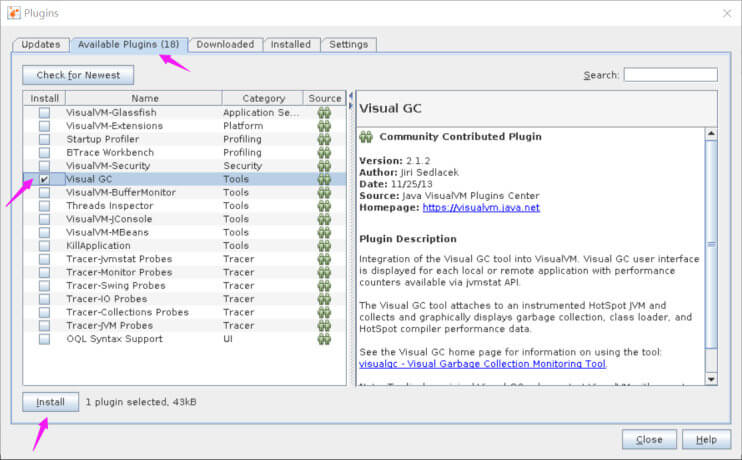
Task: Switch to the Updates tab
Action: point(41,44)
